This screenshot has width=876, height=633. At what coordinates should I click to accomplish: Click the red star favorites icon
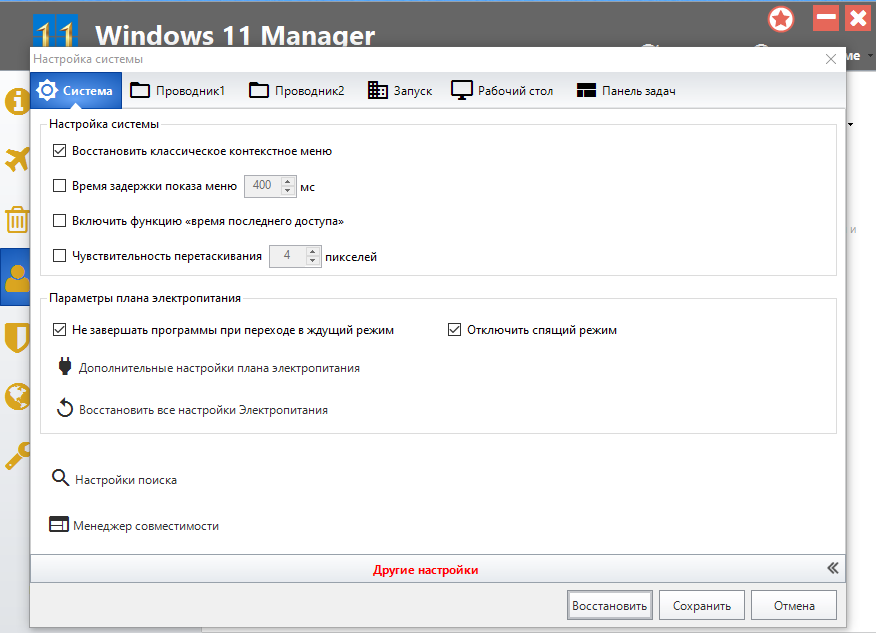tap(780, 20)
